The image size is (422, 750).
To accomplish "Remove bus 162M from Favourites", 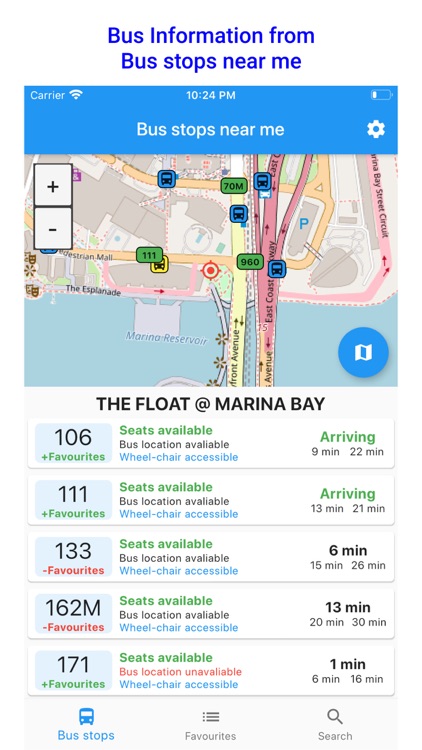I will tap(73, 627).
